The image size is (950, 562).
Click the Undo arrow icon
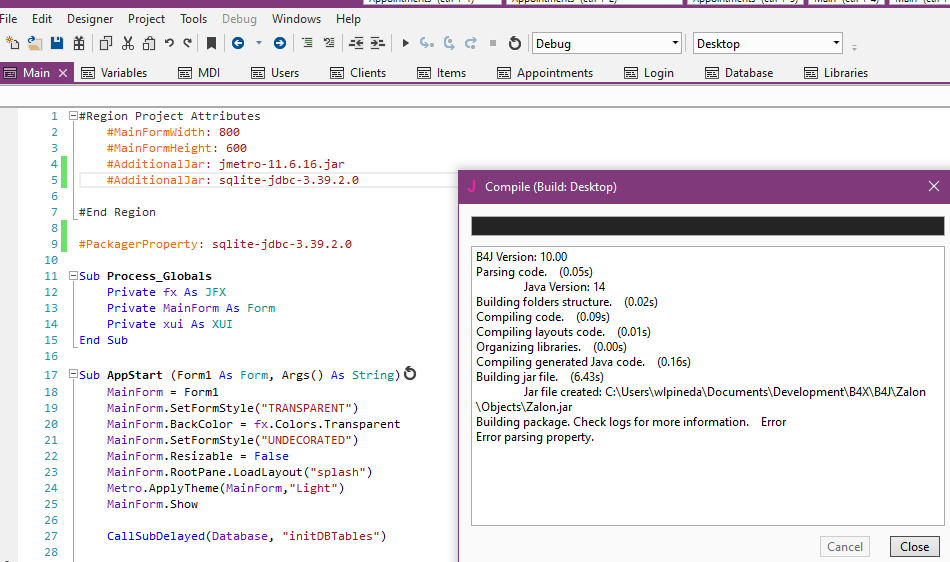click(169, 43)
